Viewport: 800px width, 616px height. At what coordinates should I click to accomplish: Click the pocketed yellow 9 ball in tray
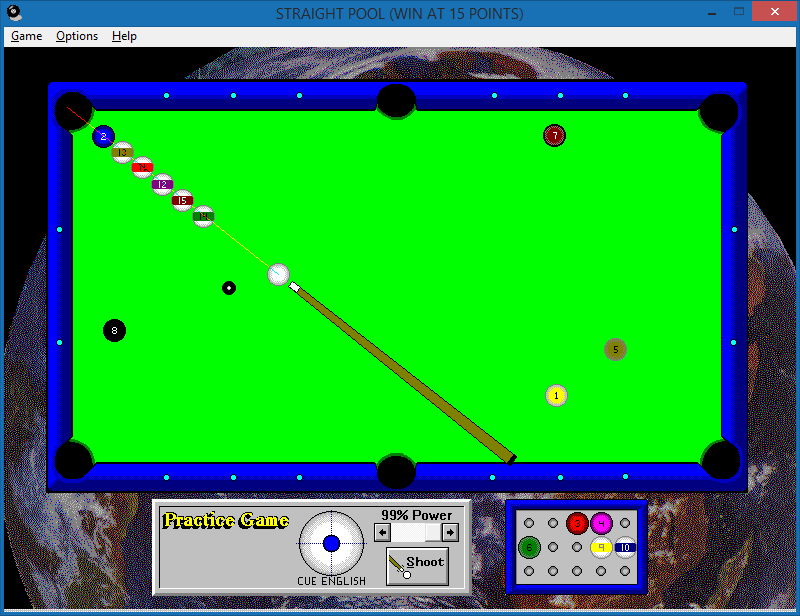coord(602,548)
